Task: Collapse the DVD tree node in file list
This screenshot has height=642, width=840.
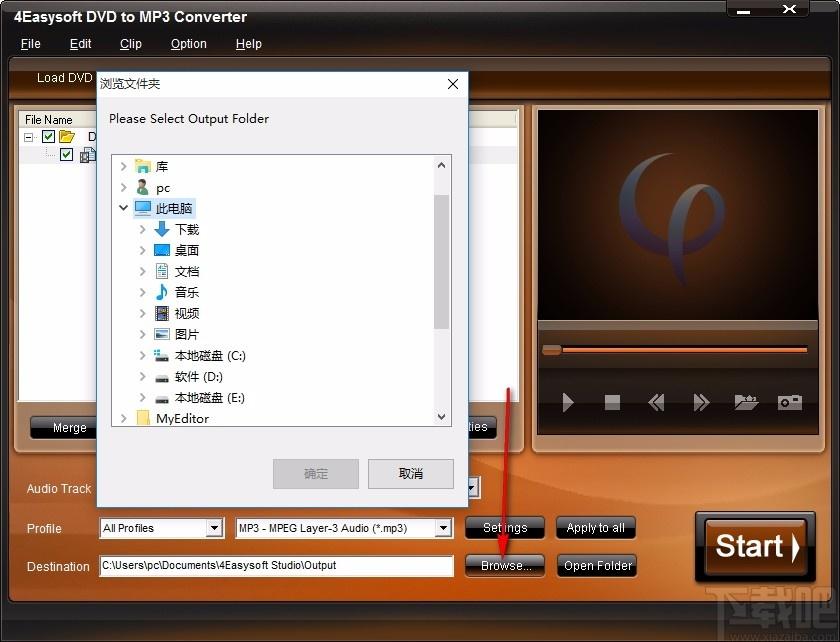Action: point(28,138)
